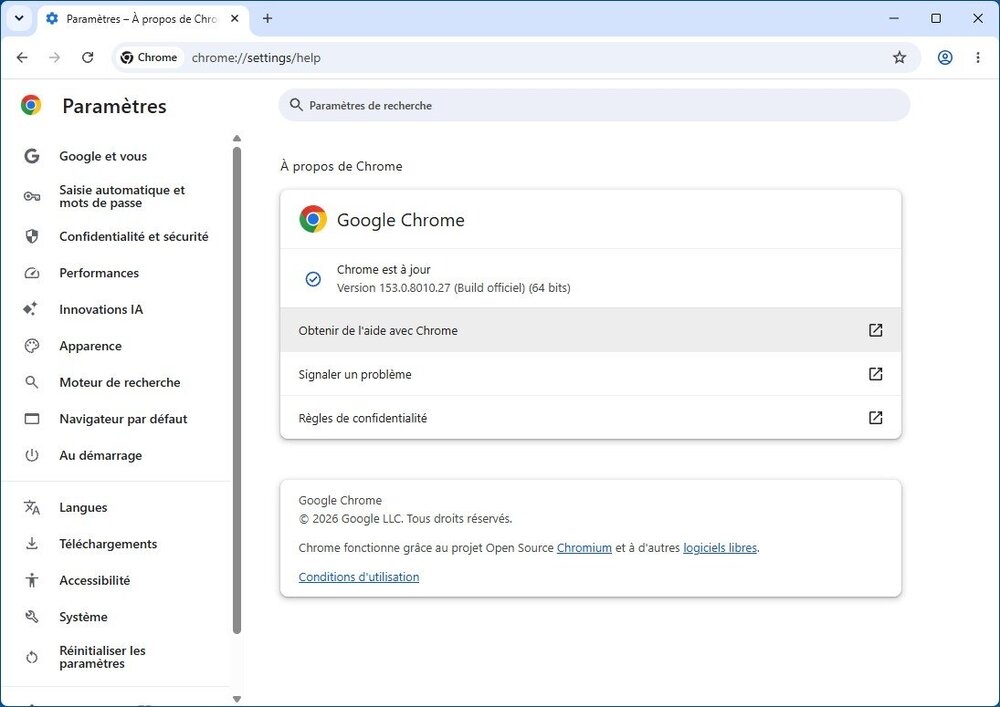Click the speedometer Performances icon
This screenshot has width=1000, height=707.
pos(32,273)
